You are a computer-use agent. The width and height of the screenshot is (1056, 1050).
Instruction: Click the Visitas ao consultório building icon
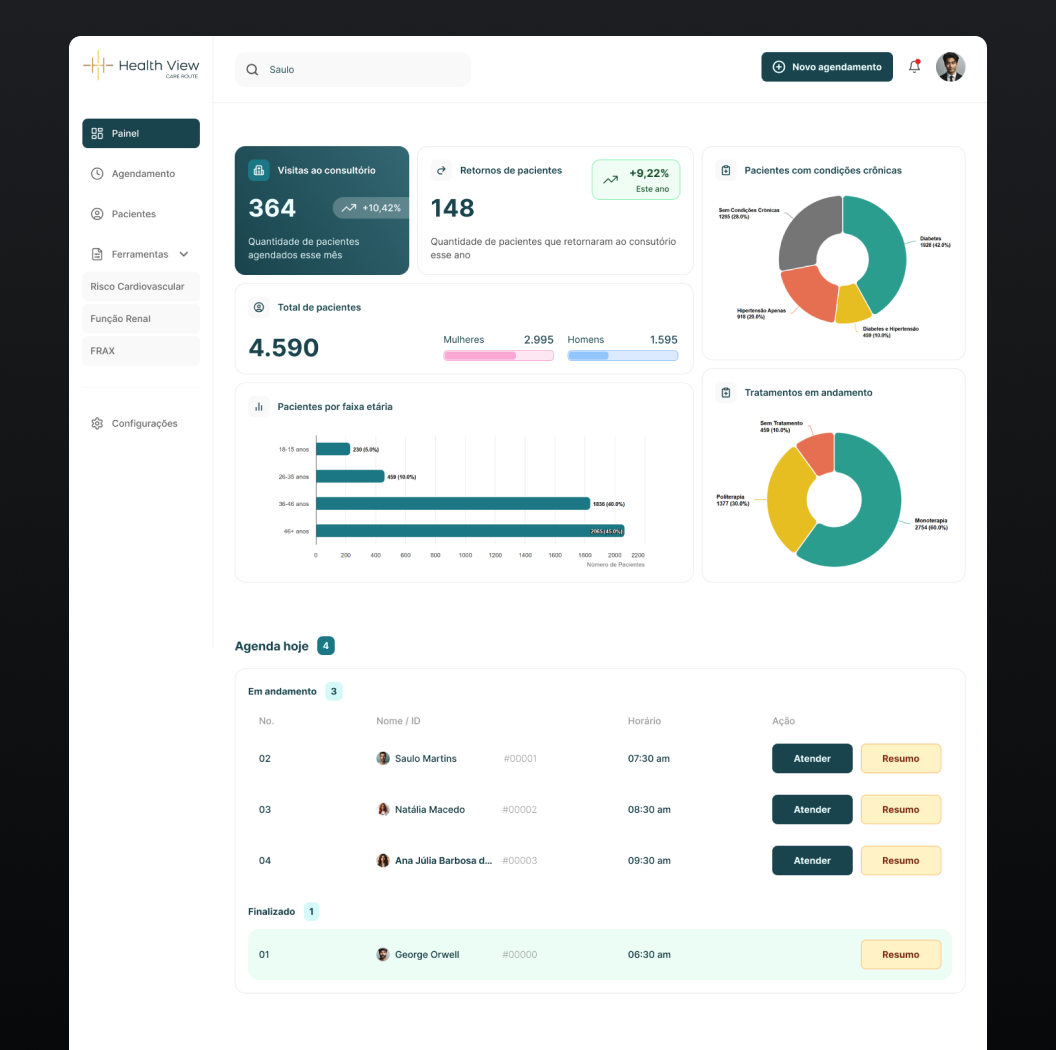click(259, 170)
